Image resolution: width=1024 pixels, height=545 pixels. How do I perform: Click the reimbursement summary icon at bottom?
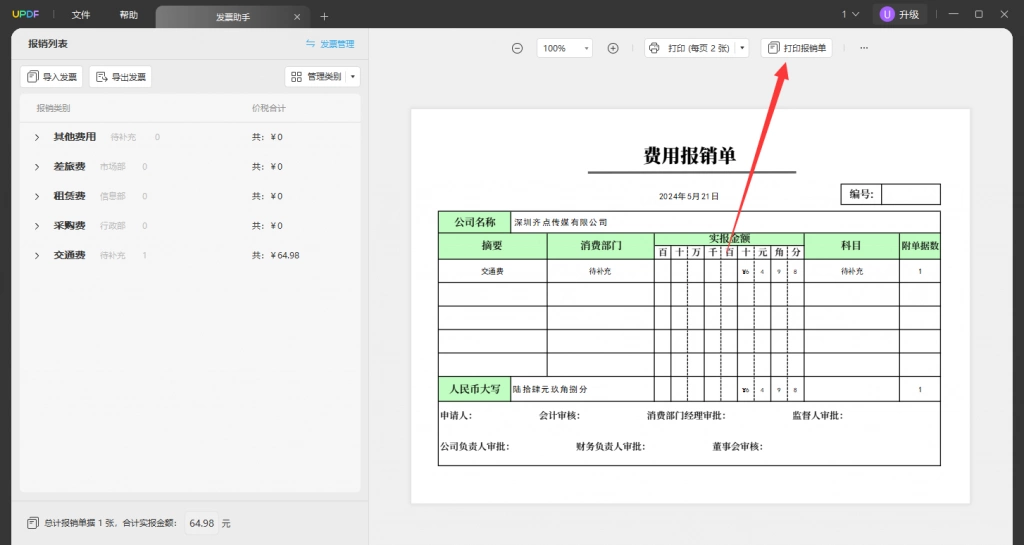click(33, 523)
